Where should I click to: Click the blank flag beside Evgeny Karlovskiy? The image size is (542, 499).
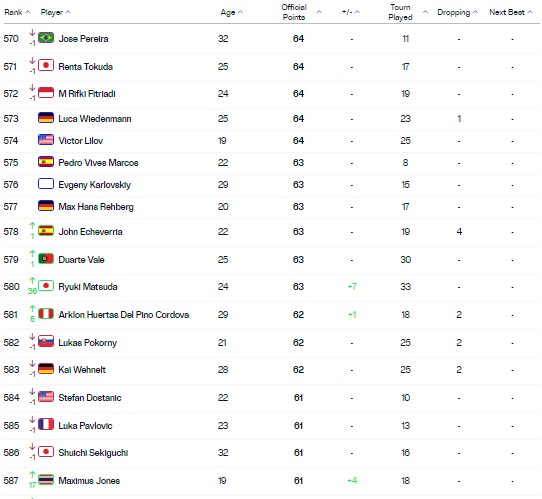pyautogui.click(x=46, y=183)
